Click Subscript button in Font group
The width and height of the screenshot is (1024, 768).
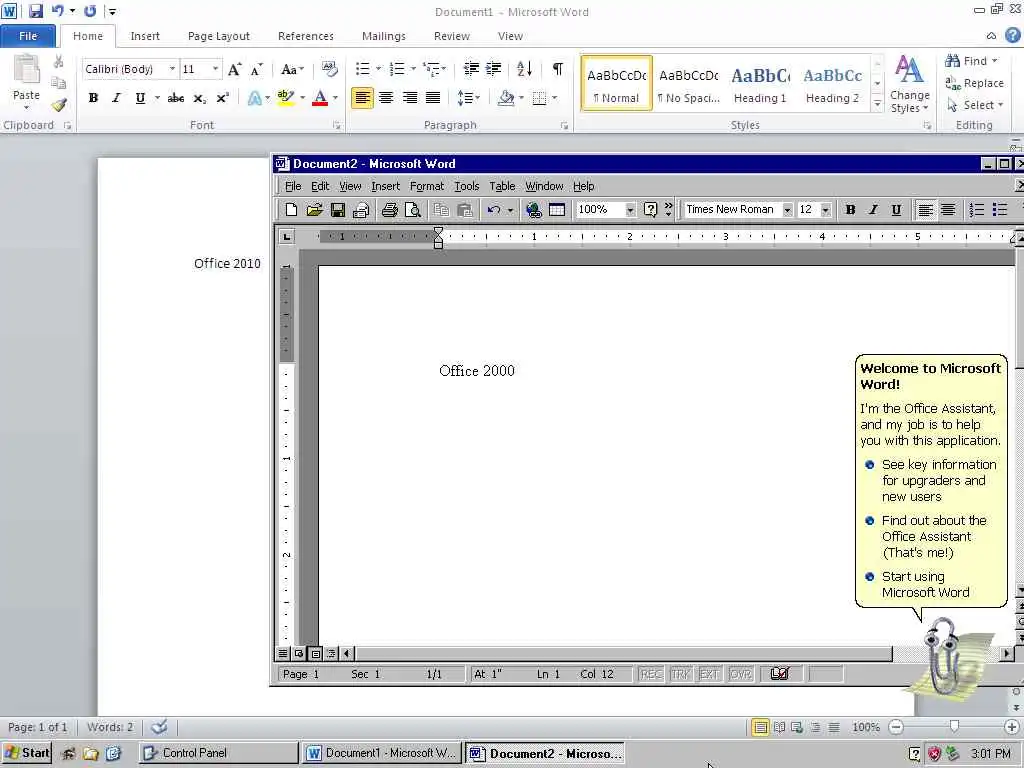pos(200,99)
